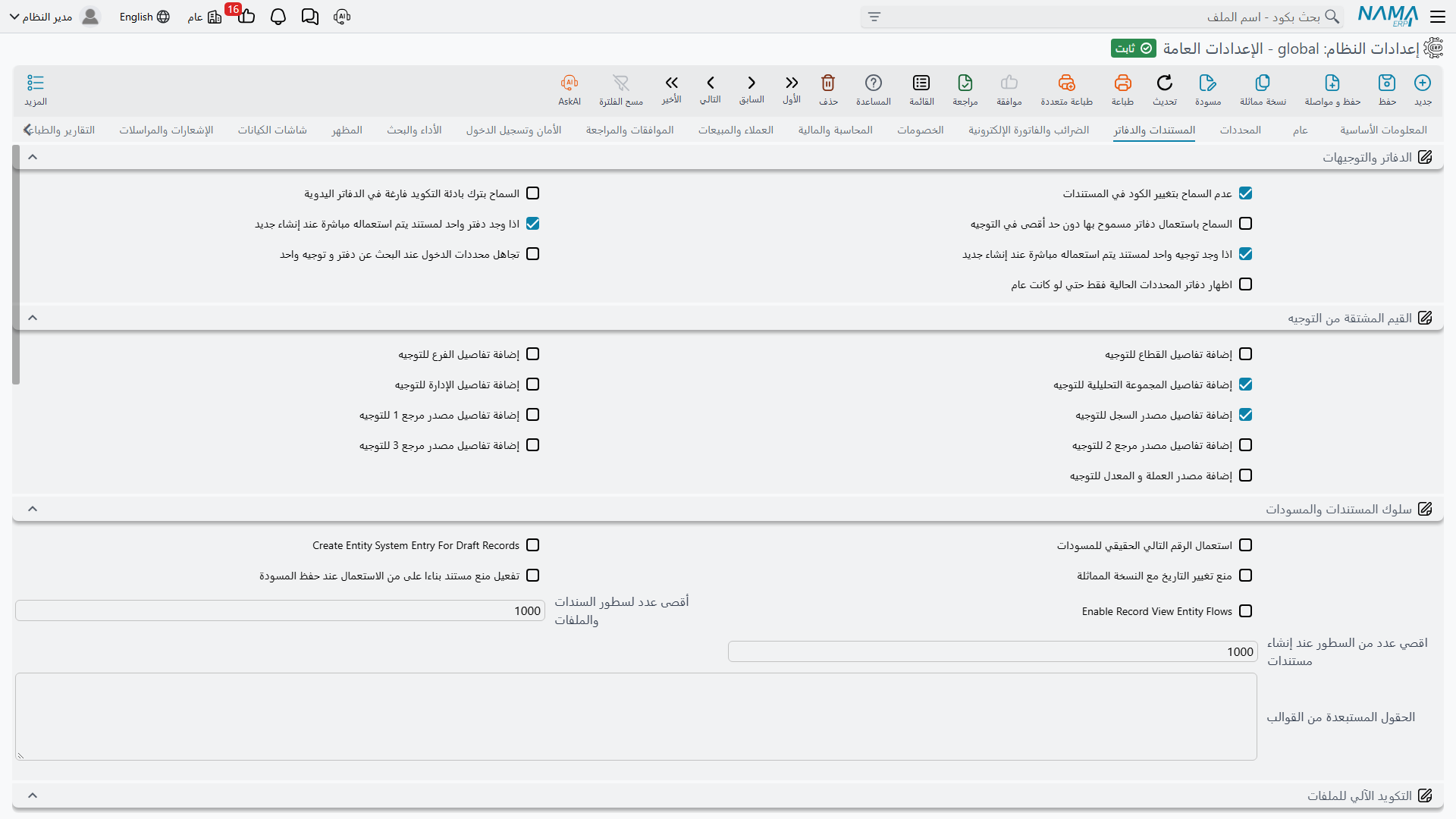The height and width of the screenshot is (819, 1456).
Task: Click the الحقول المستبعدة من القوالب text area
Action: 636,717
